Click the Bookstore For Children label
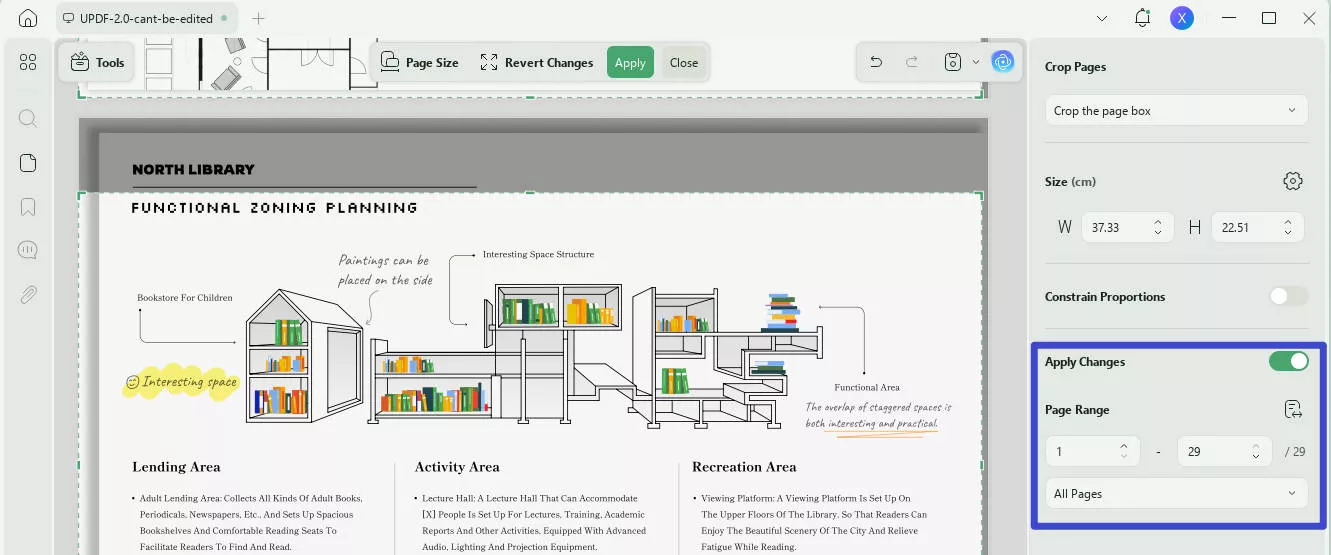1331x555 pixels. click(185, 298)
